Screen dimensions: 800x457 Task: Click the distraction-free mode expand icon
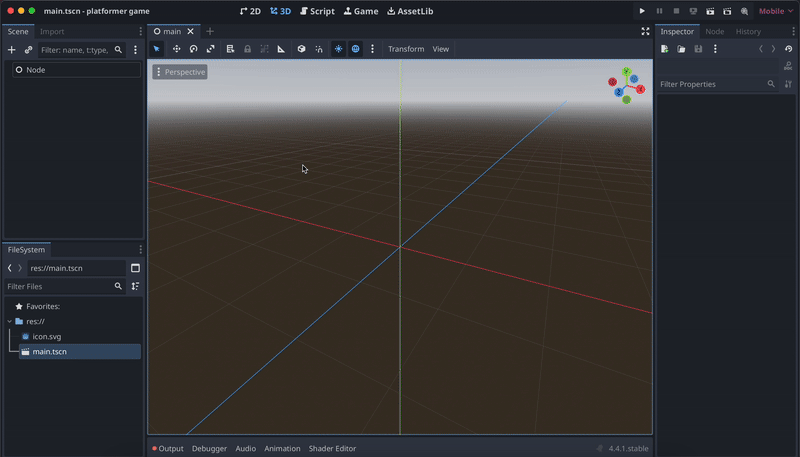[645, 31]
